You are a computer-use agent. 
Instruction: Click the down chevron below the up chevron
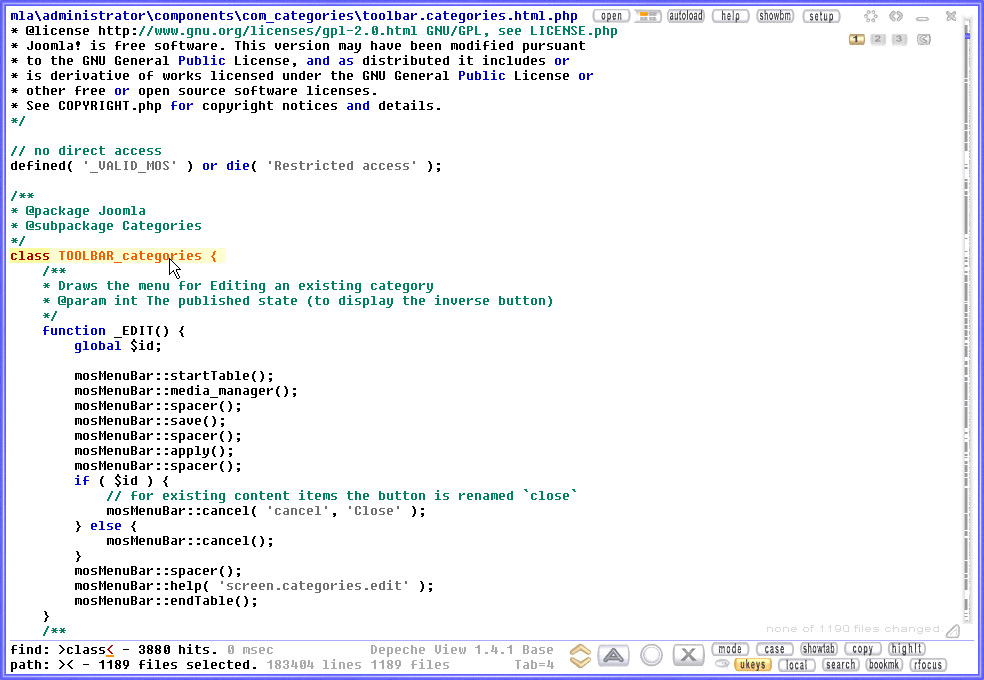[580, 663]
